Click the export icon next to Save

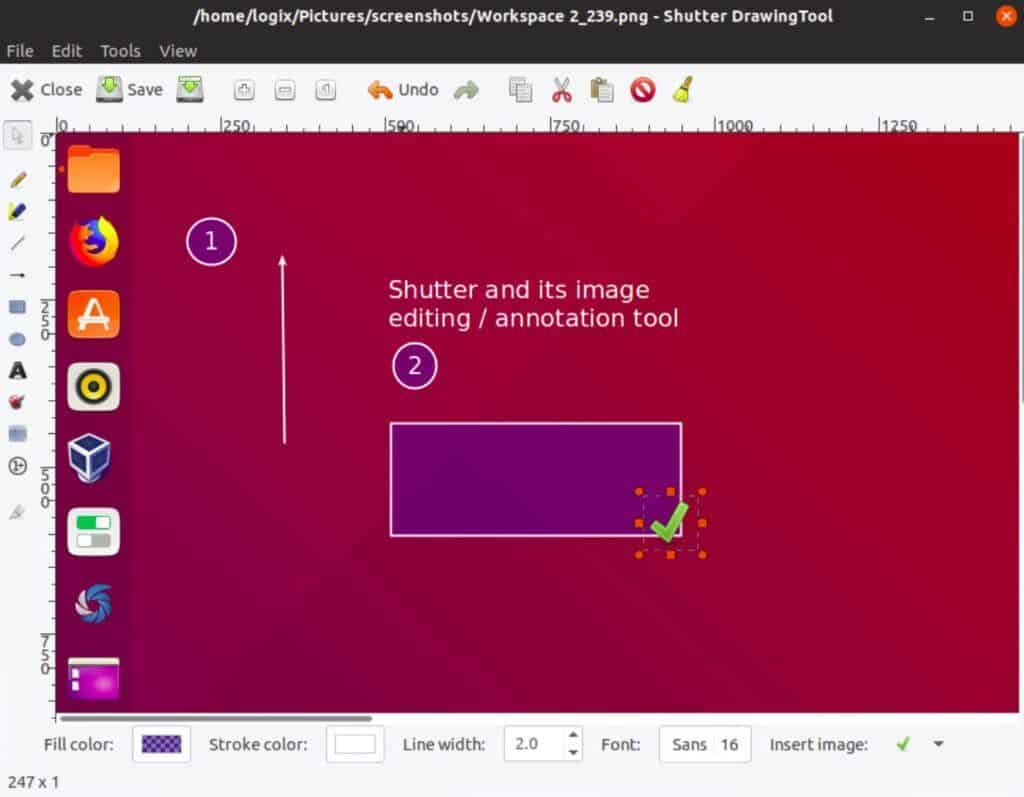[189, 89]
